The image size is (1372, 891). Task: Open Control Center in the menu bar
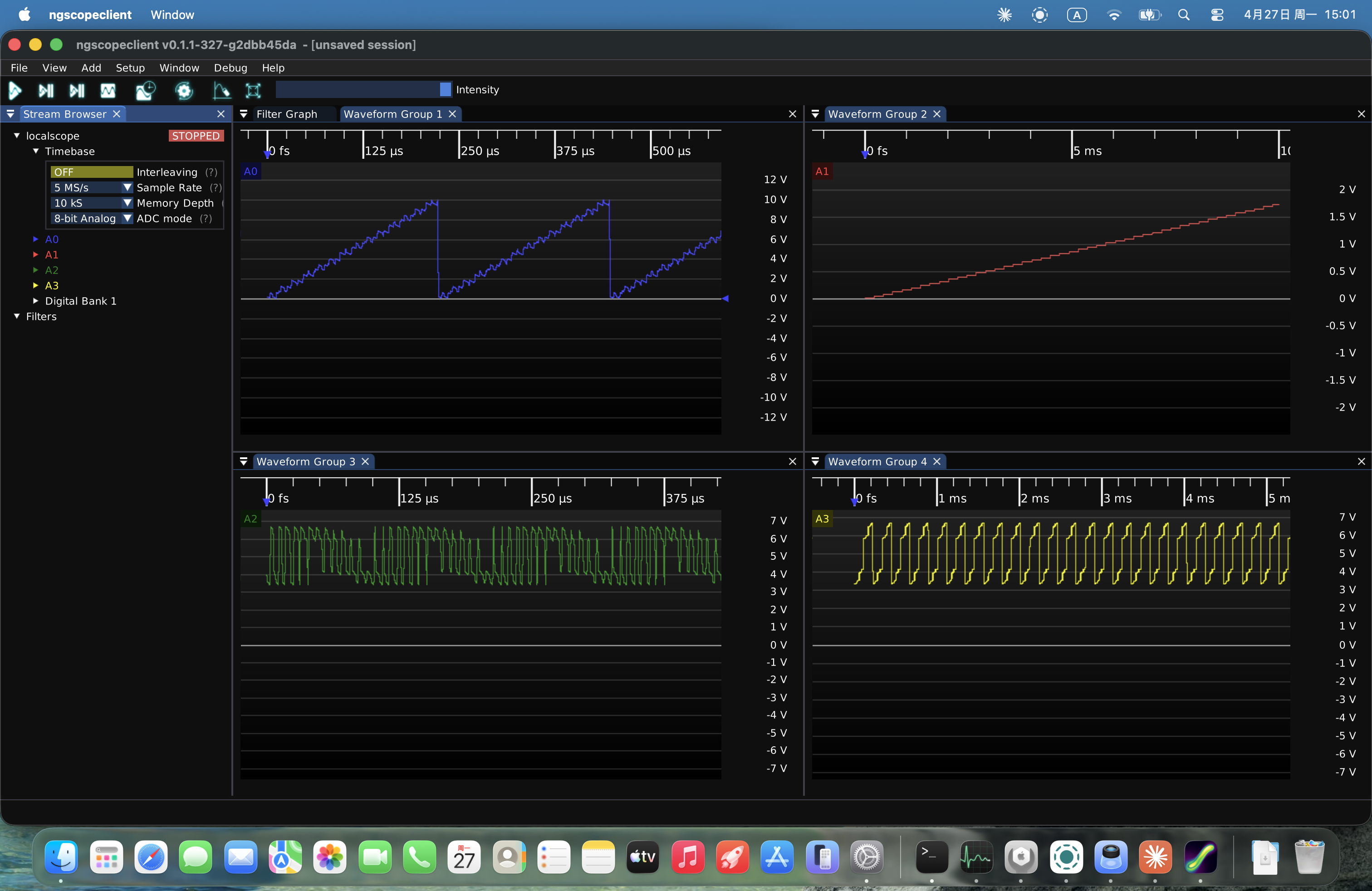coord(1217,15)
